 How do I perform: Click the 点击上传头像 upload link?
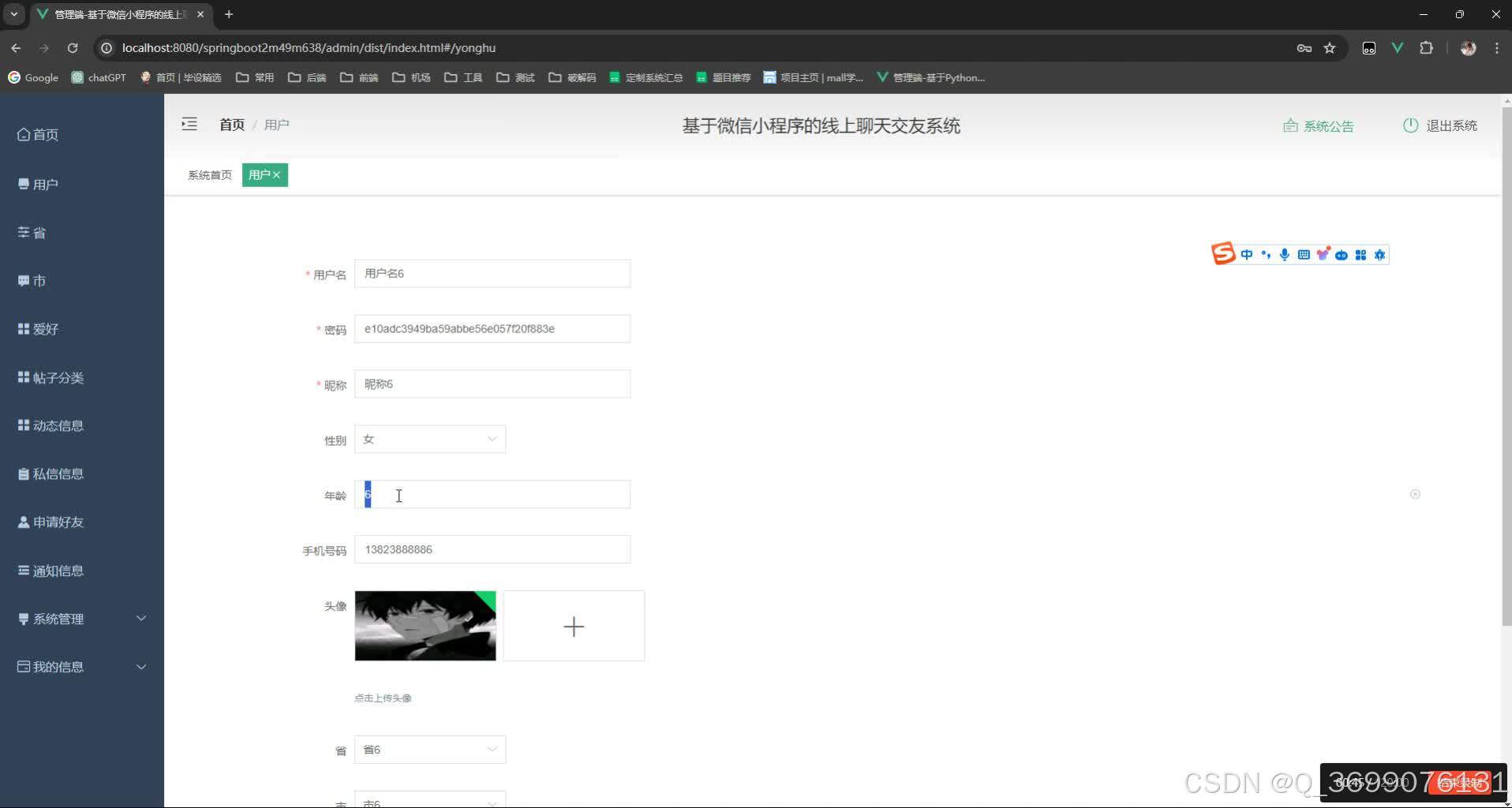[x=384, y=698]
